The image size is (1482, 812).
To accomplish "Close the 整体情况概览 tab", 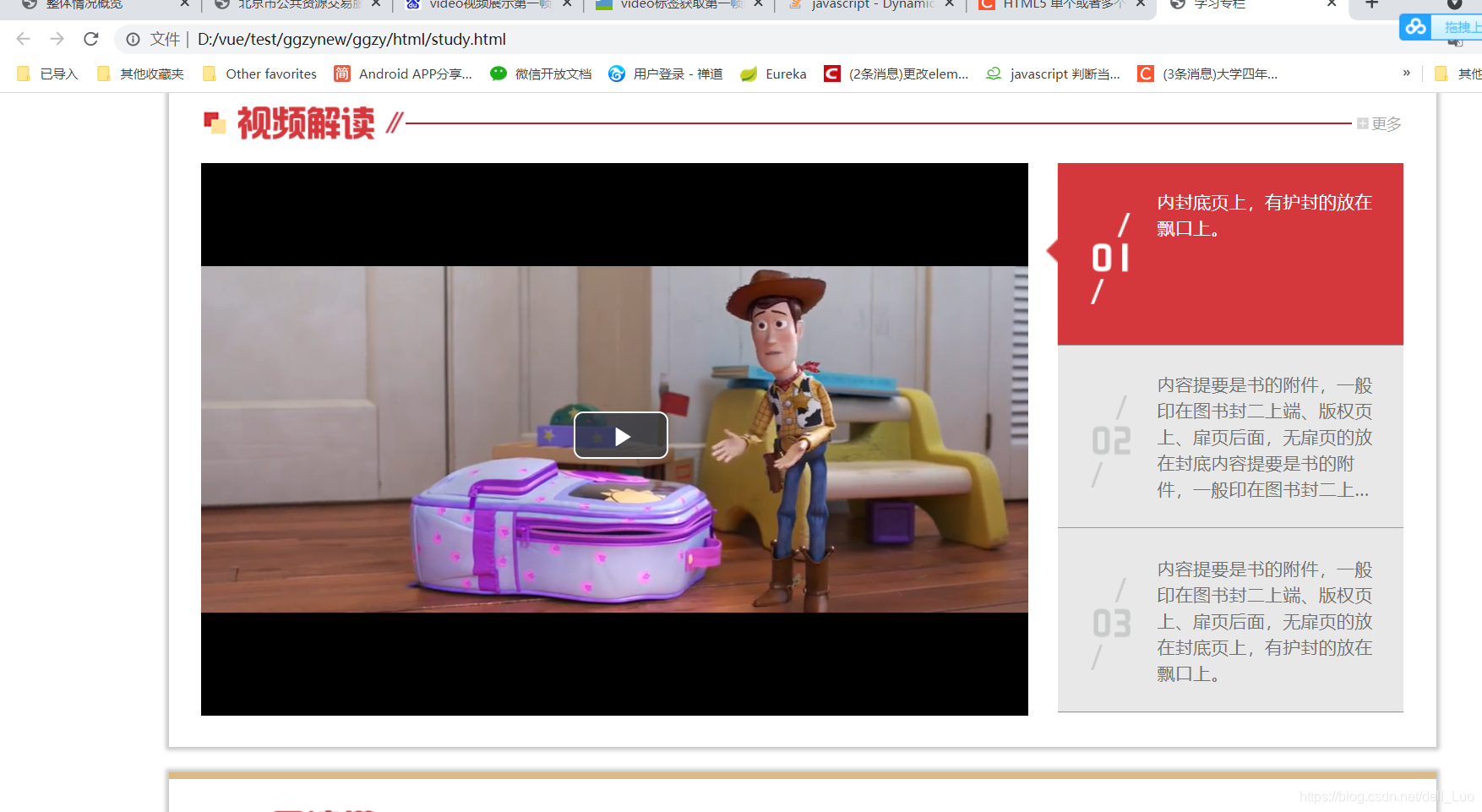I will [184, 4].
